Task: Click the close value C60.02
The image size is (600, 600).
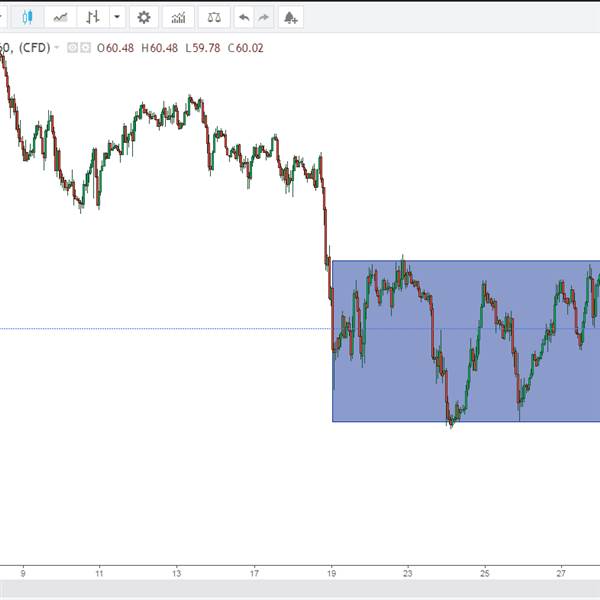Action: pos(246,48)
